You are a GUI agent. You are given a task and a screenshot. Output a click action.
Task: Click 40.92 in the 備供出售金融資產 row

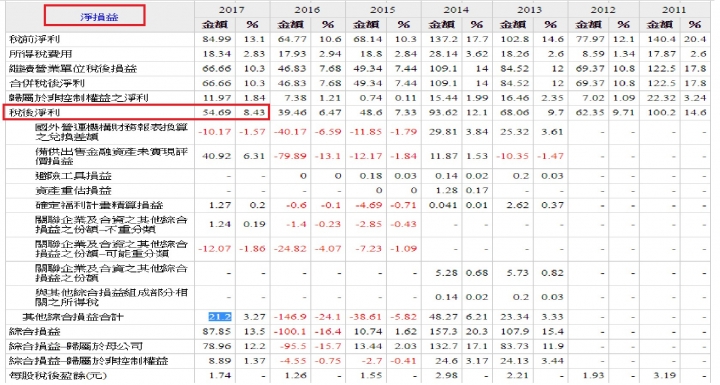coord(217,156)
